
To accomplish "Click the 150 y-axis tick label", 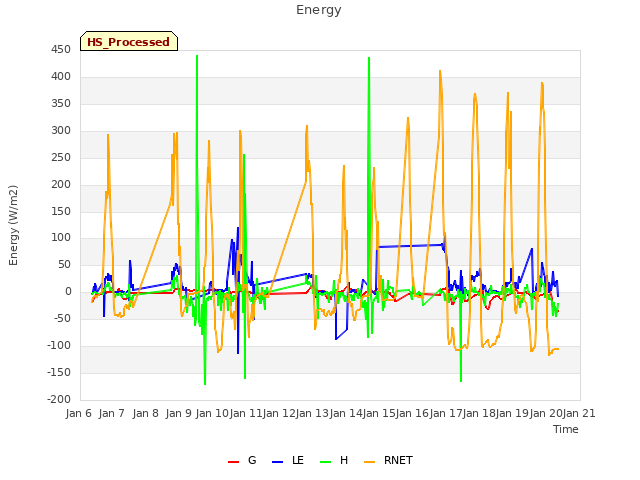I will pos(61,211).
